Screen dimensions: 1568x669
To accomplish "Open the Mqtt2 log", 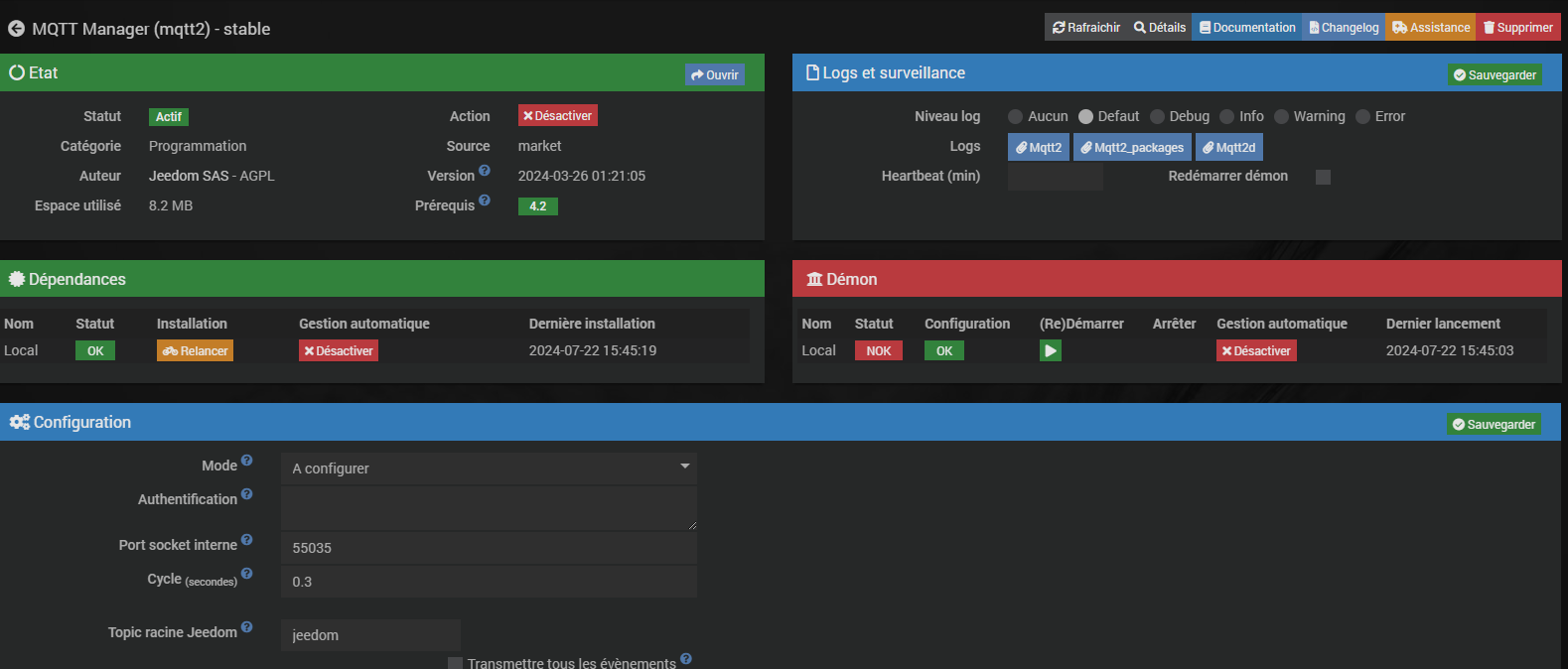I will [x=1039, y=147].
